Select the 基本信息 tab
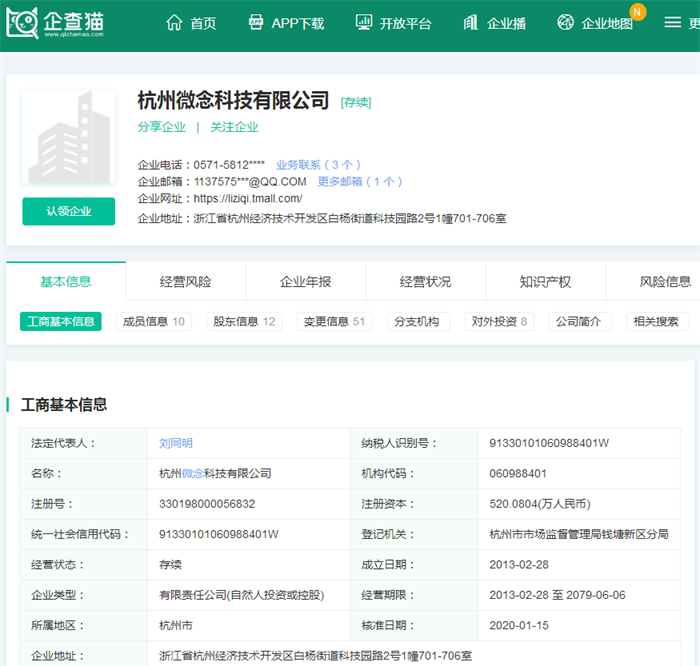This screenshot has width=700, height=666. pyautogui.click(x=66, y=281)
